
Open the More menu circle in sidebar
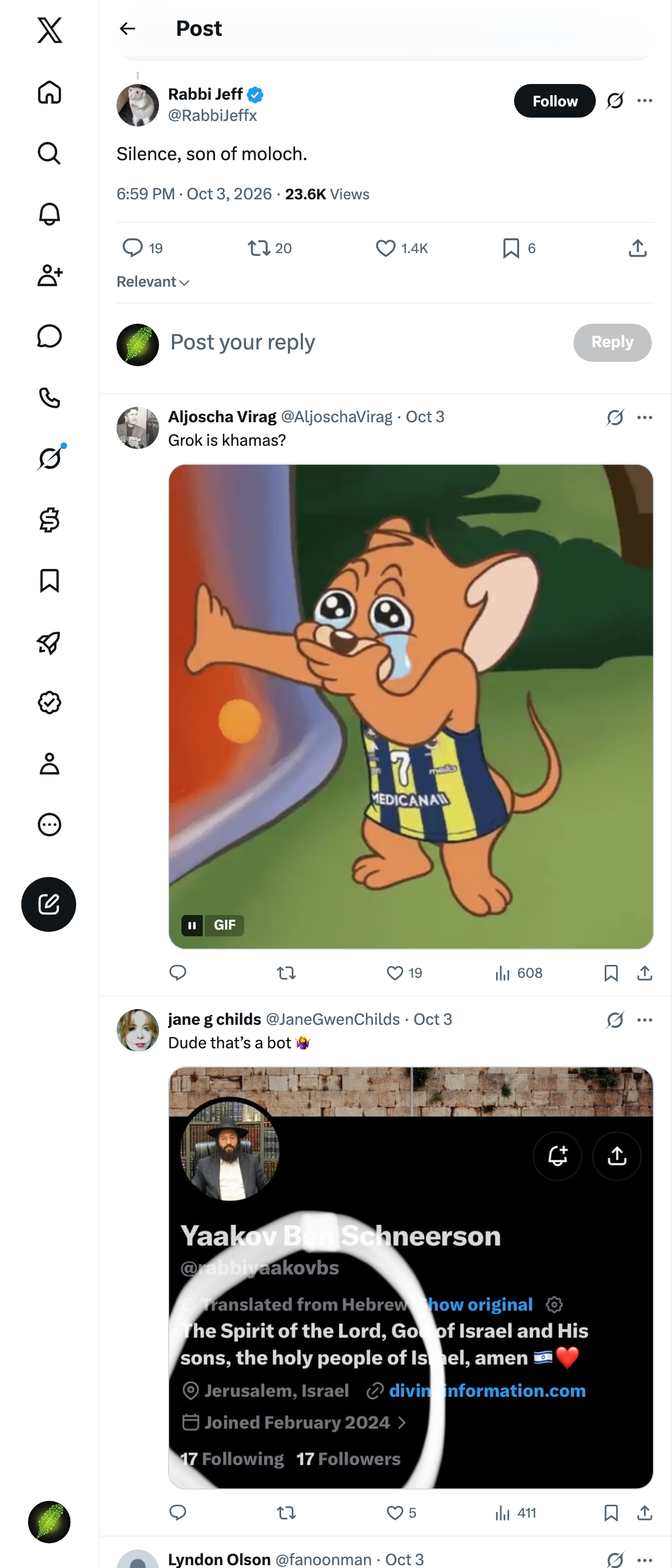[49, 825]
